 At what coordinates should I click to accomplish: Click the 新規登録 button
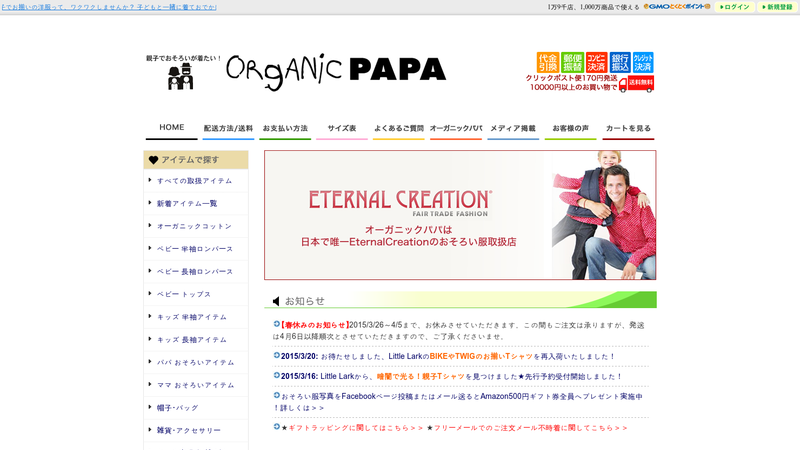tap(777, 7)
